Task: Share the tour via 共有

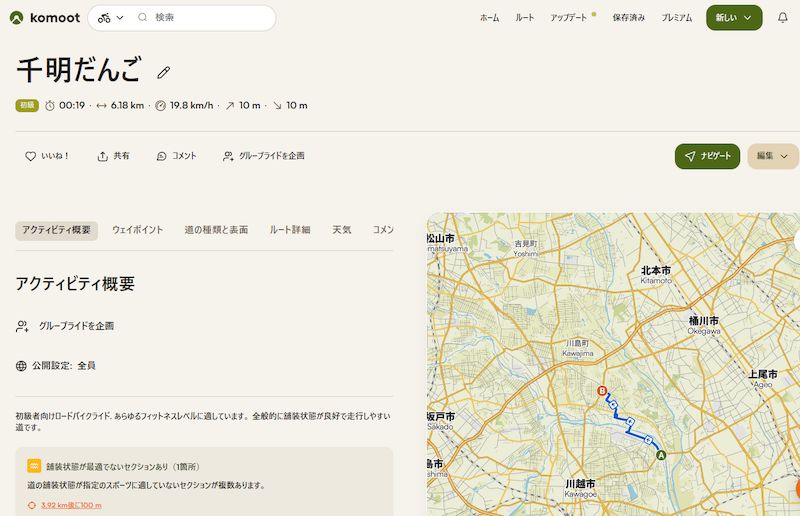Action: point(113,156)
